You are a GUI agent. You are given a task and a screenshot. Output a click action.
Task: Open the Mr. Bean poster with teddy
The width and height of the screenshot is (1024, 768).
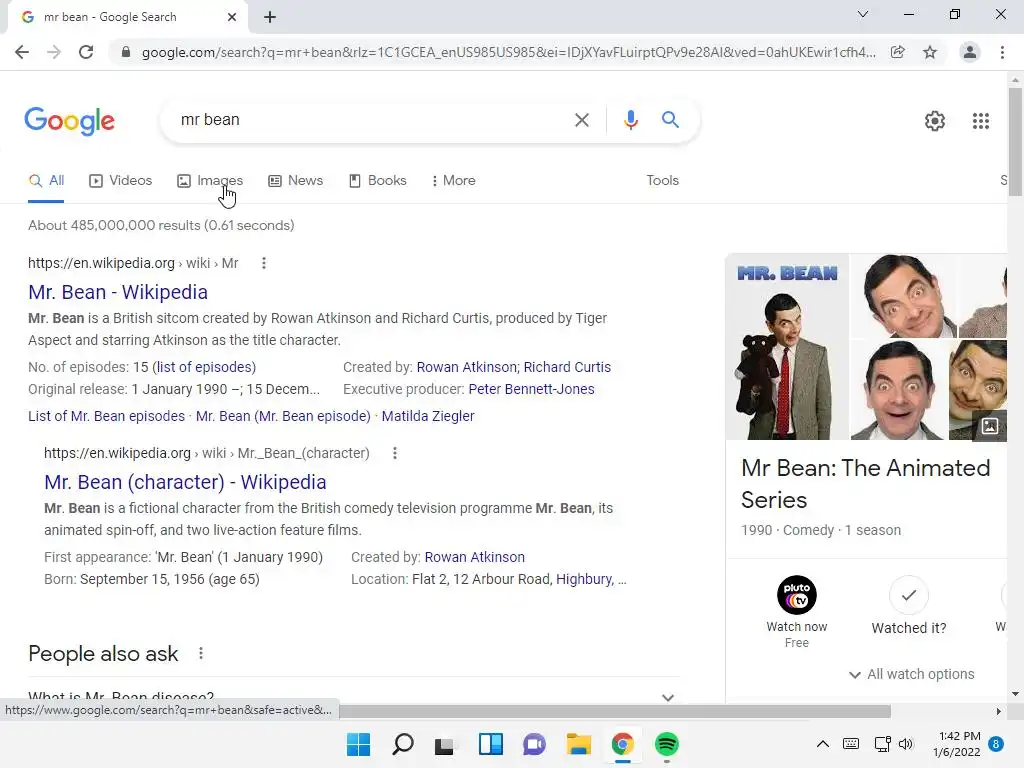pyautogui.click(x=787, y=347)
